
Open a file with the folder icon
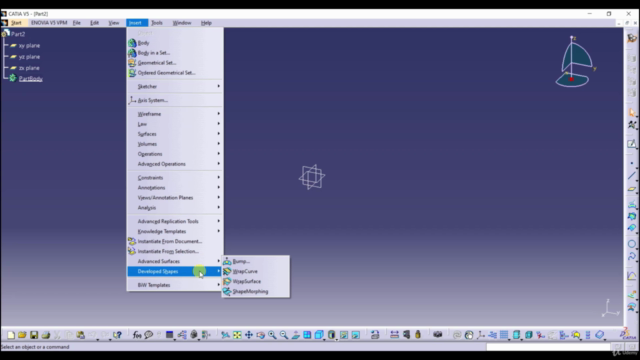click(x=22, y=335)
